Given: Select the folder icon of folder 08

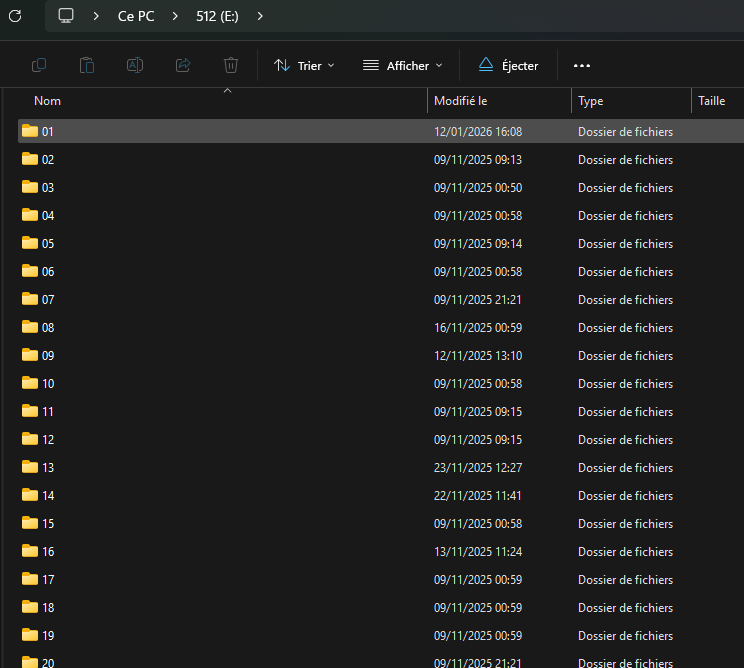Looking at the screenshot, I should click(x=30, y=327).
